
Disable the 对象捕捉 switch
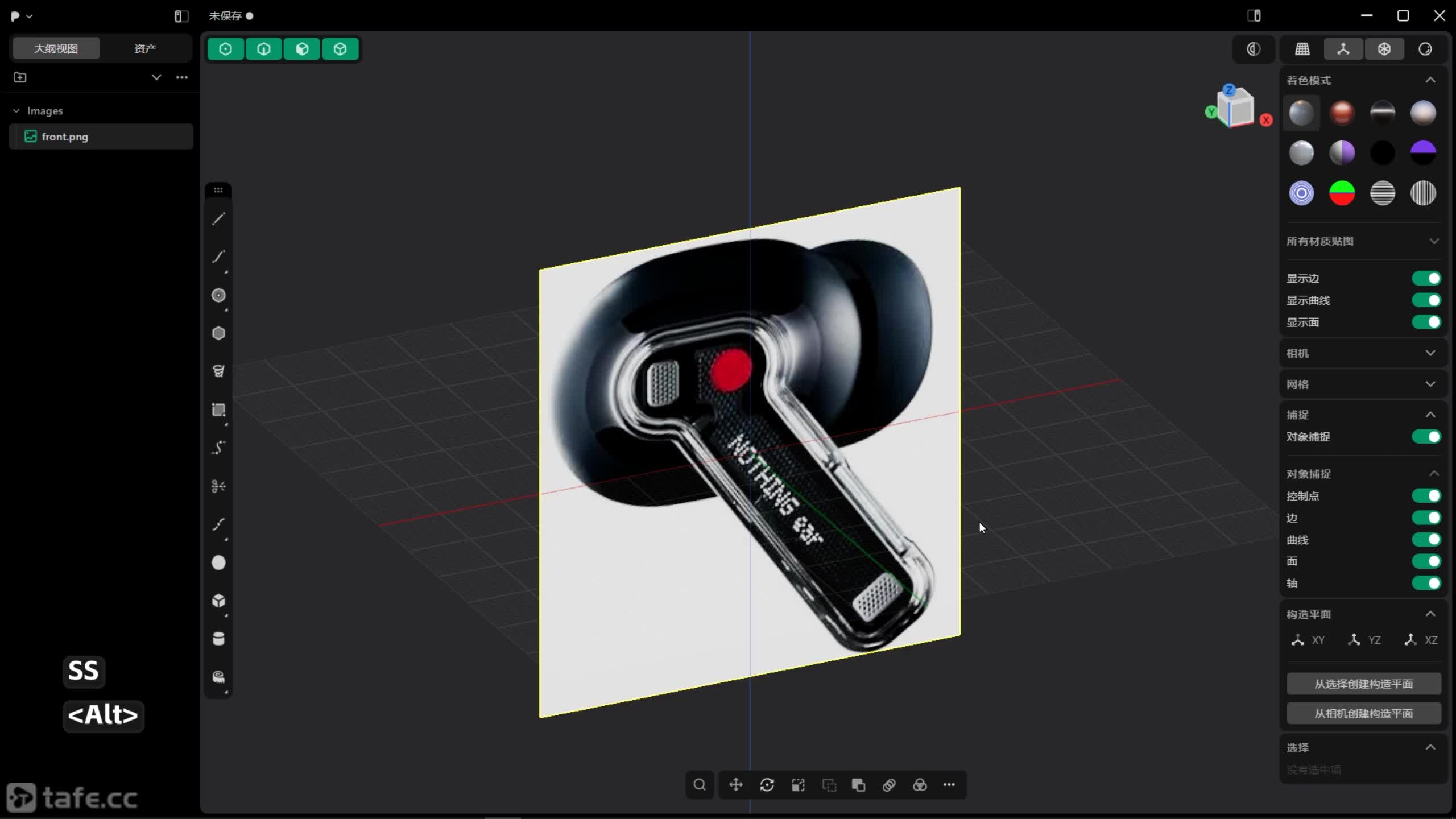1426,437
